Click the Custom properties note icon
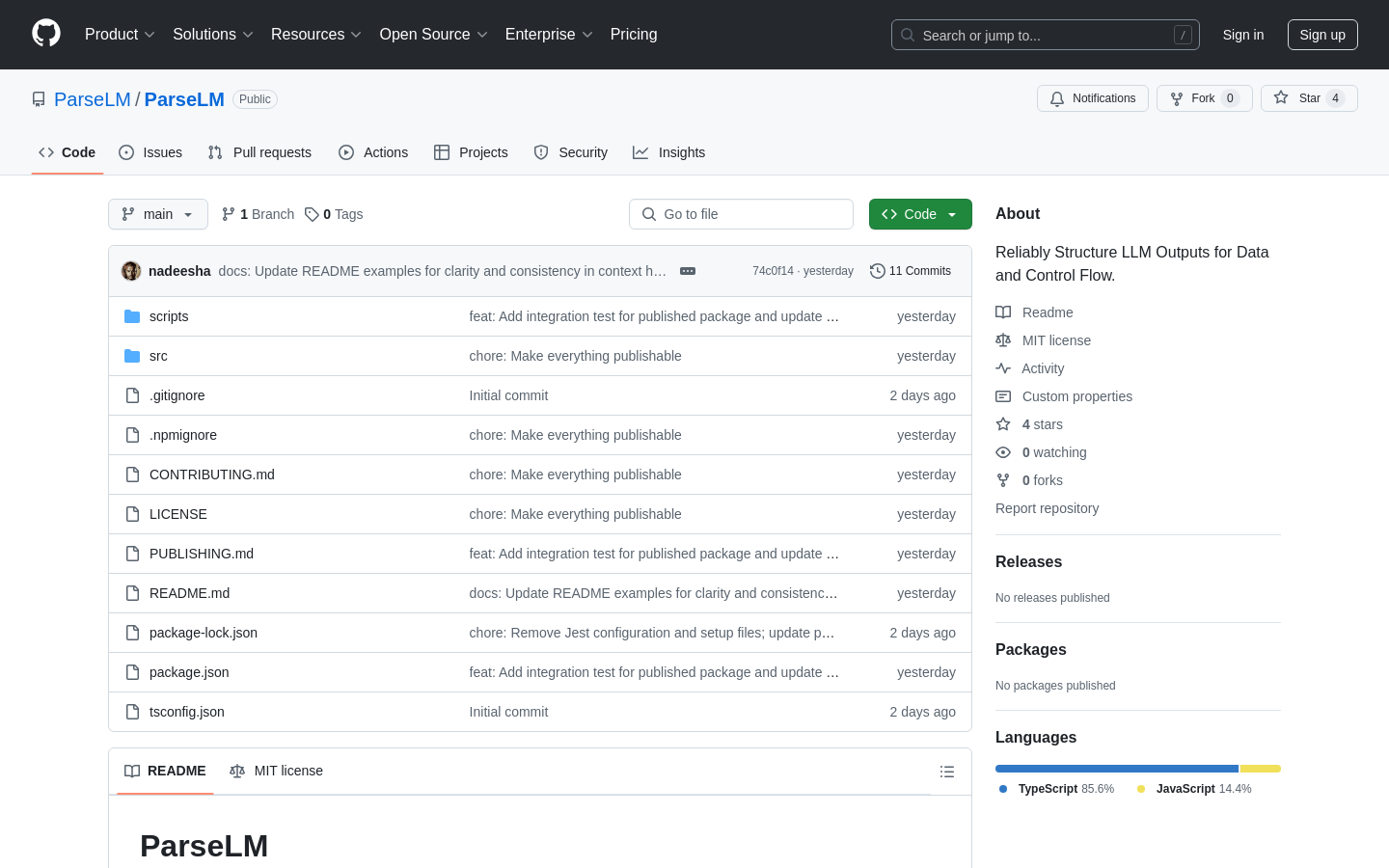 point(1003,396)
